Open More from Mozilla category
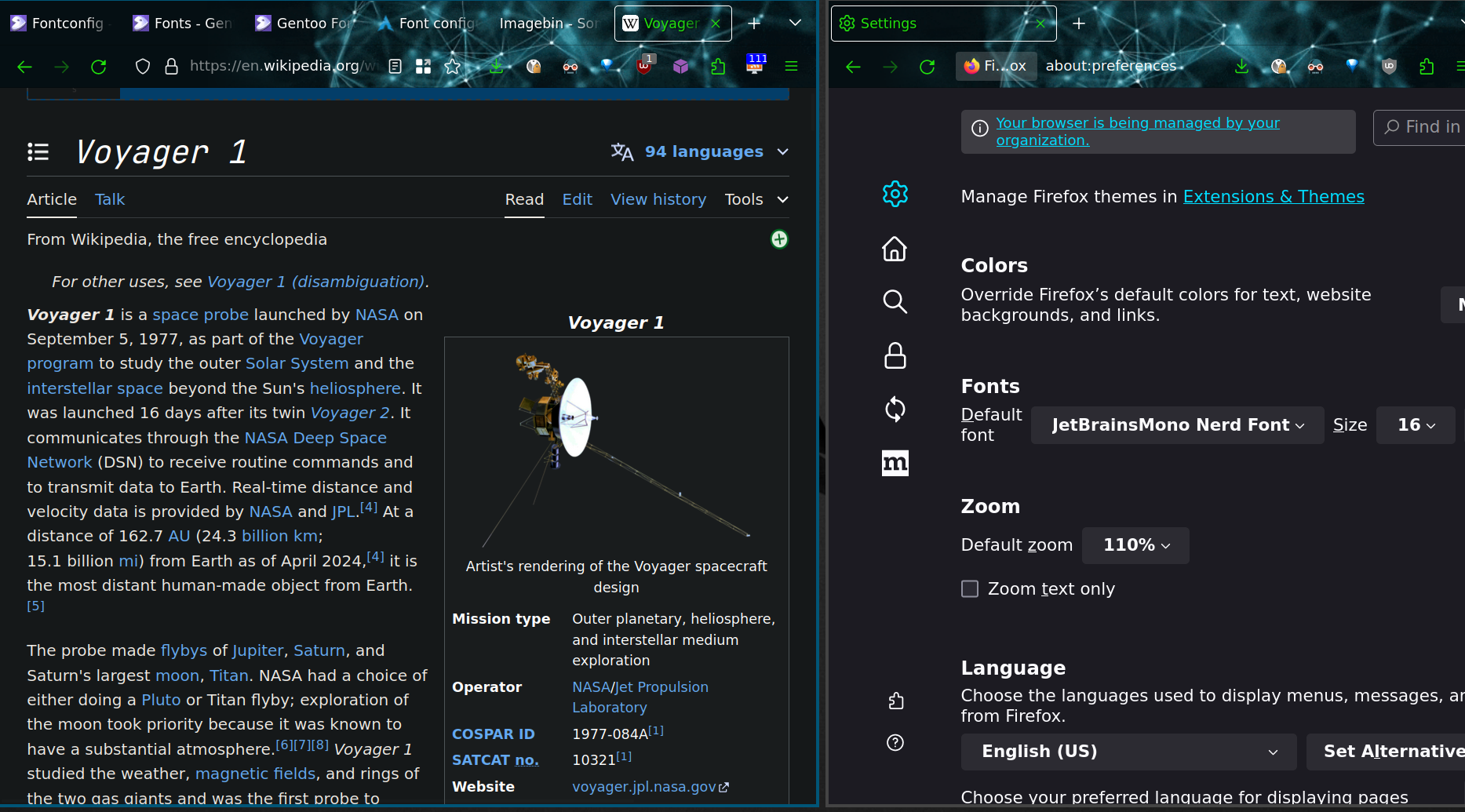 click(x=895, y=463)
